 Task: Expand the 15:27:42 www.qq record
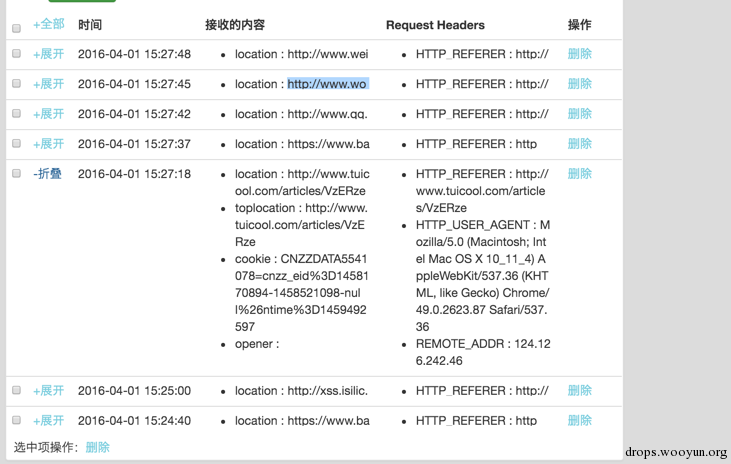pyautogui.click(x=48, y=114)
